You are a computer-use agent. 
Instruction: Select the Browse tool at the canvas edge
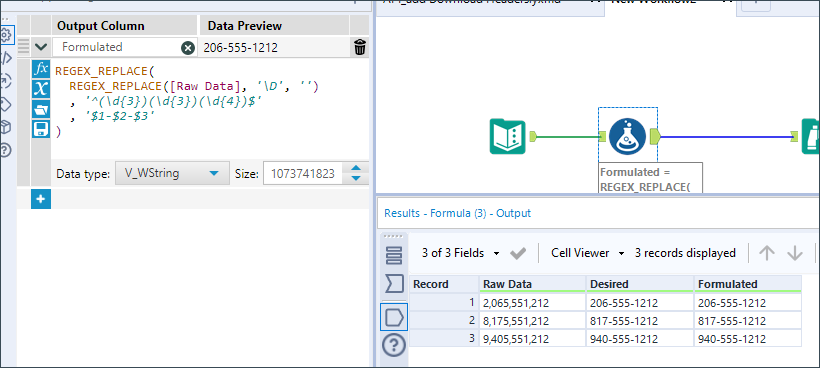[x=811, y=136]
